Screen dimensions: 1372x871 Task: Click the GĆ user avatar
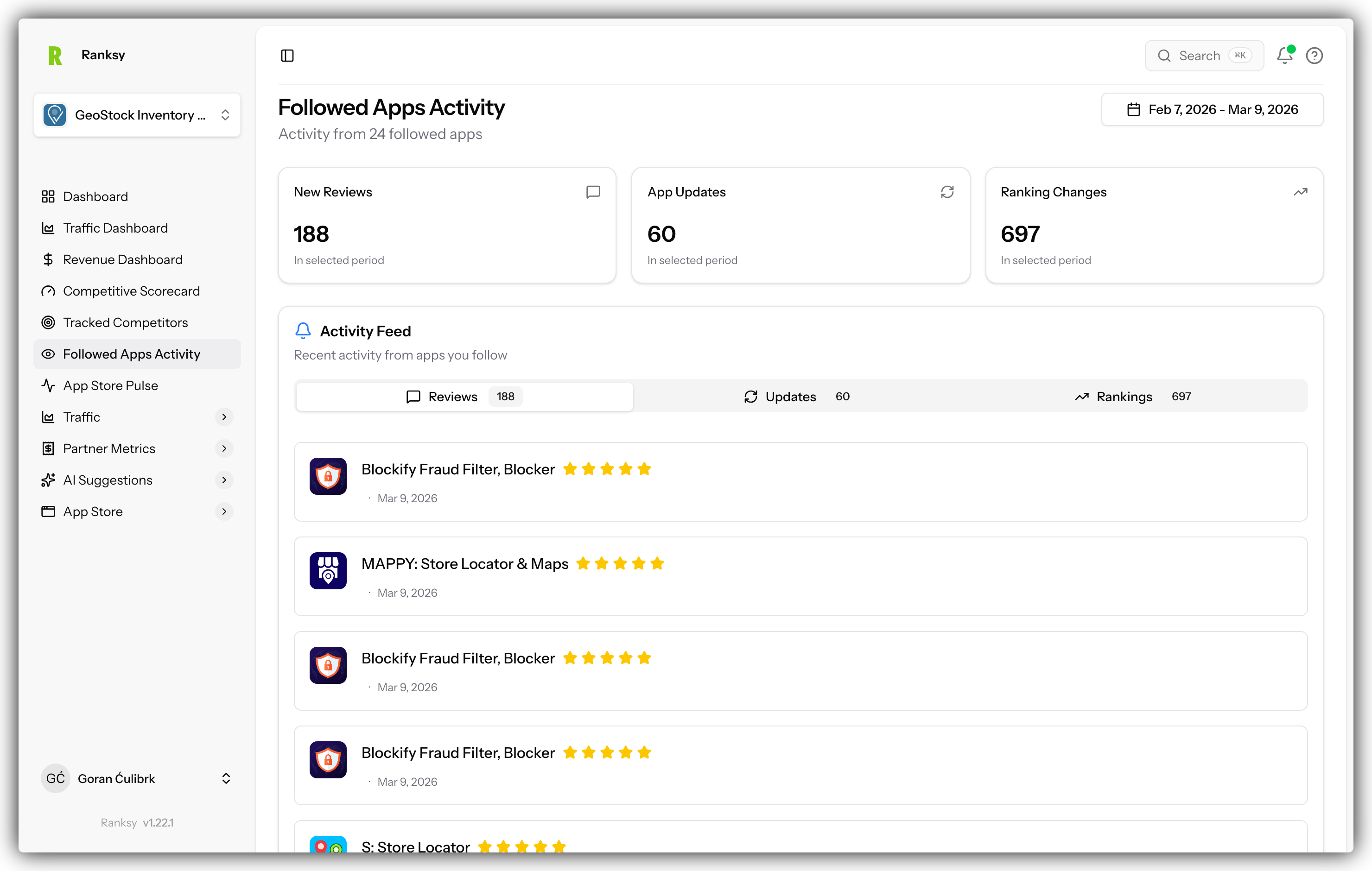click(55, 778)
